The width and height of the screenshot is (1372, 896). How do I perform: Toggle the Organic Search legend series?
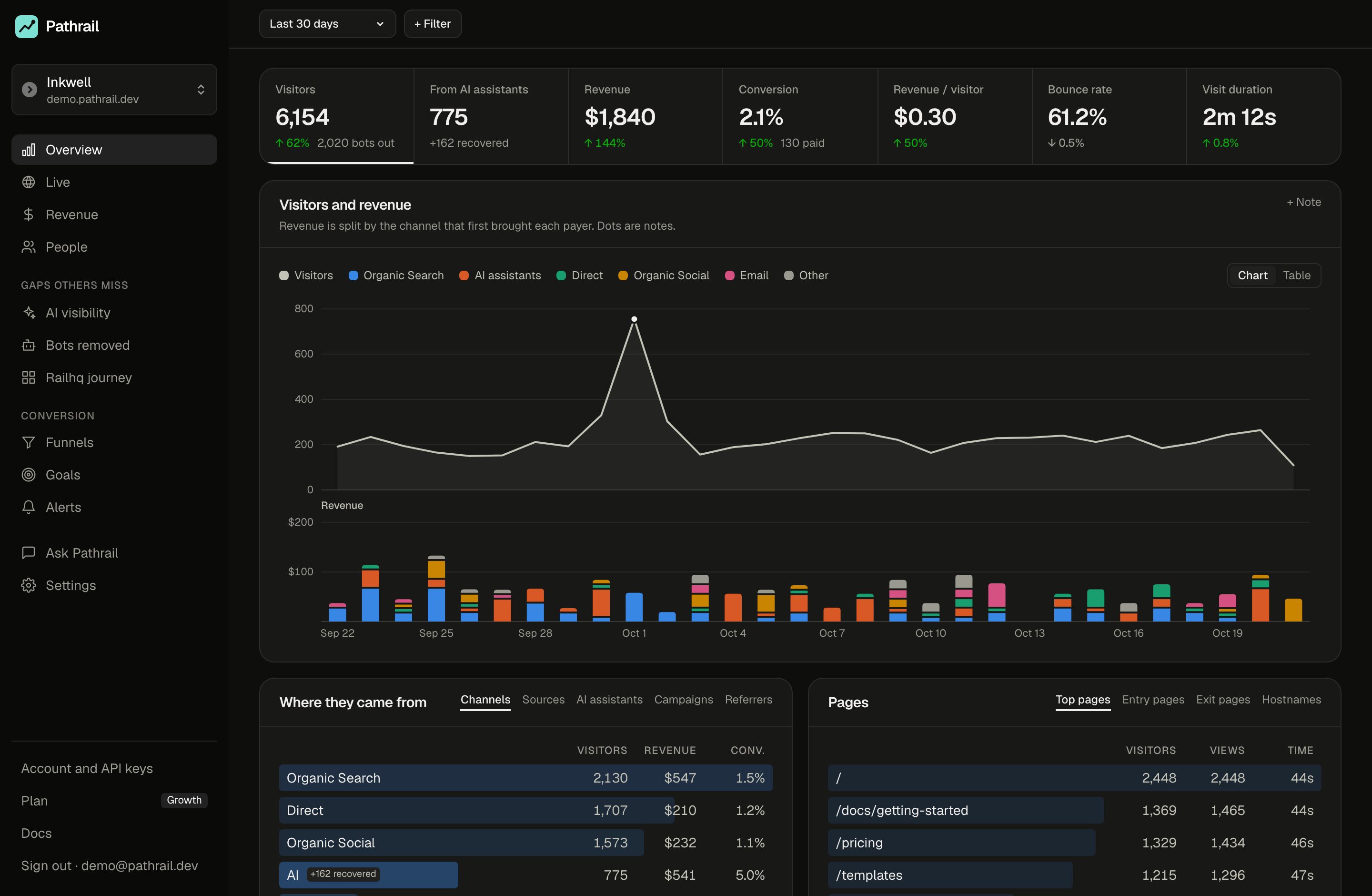pos(396,275)
